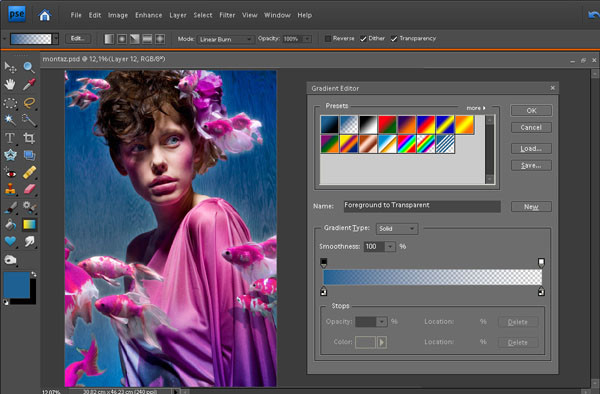Open the Filter menu
The height and width of the screenshot is (394, 600).
tap(227, 15)
